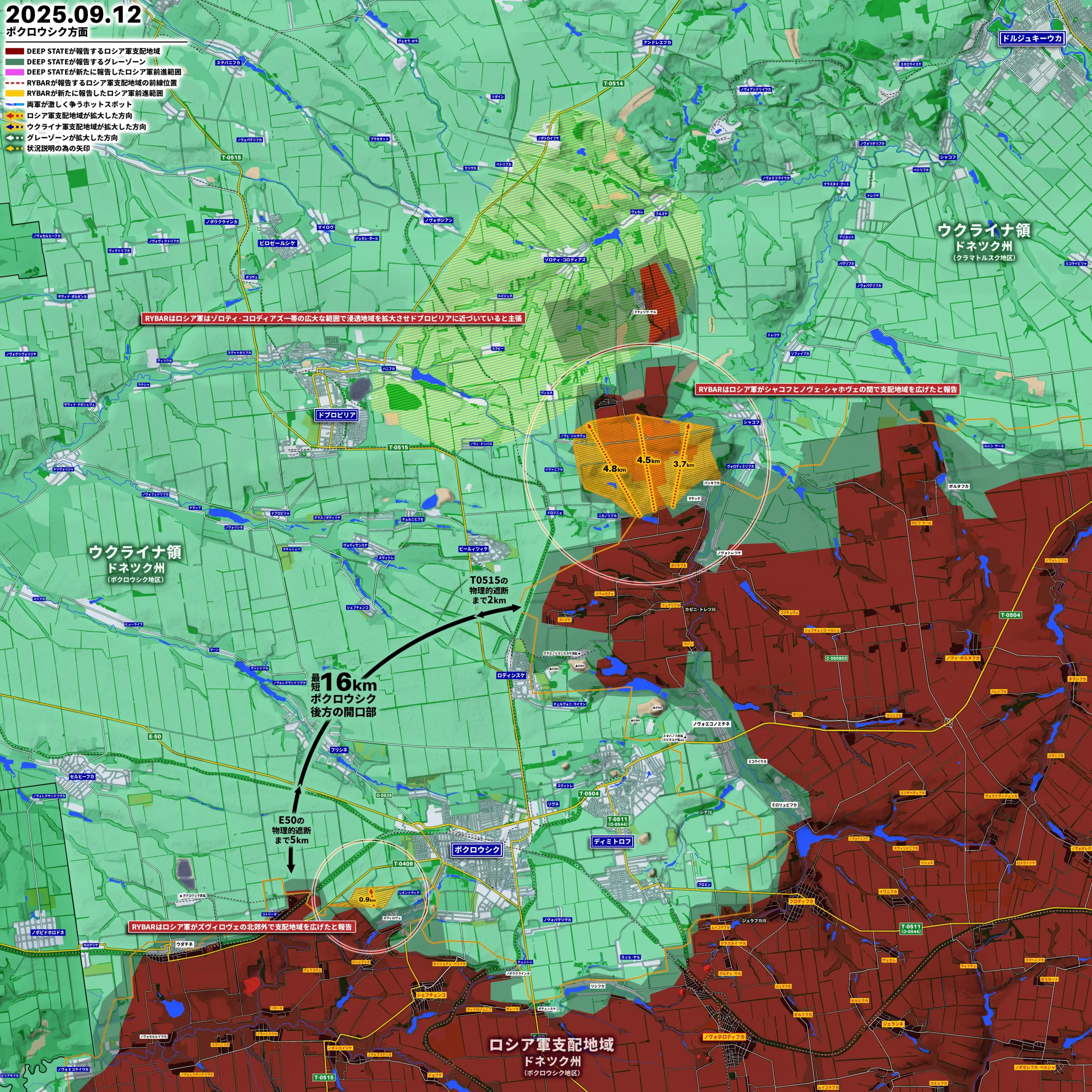The height and width of the screenshot is (1092, 1092).
Task: Click the ドルジュキーウカ city label
Action: pos(1031,38)
